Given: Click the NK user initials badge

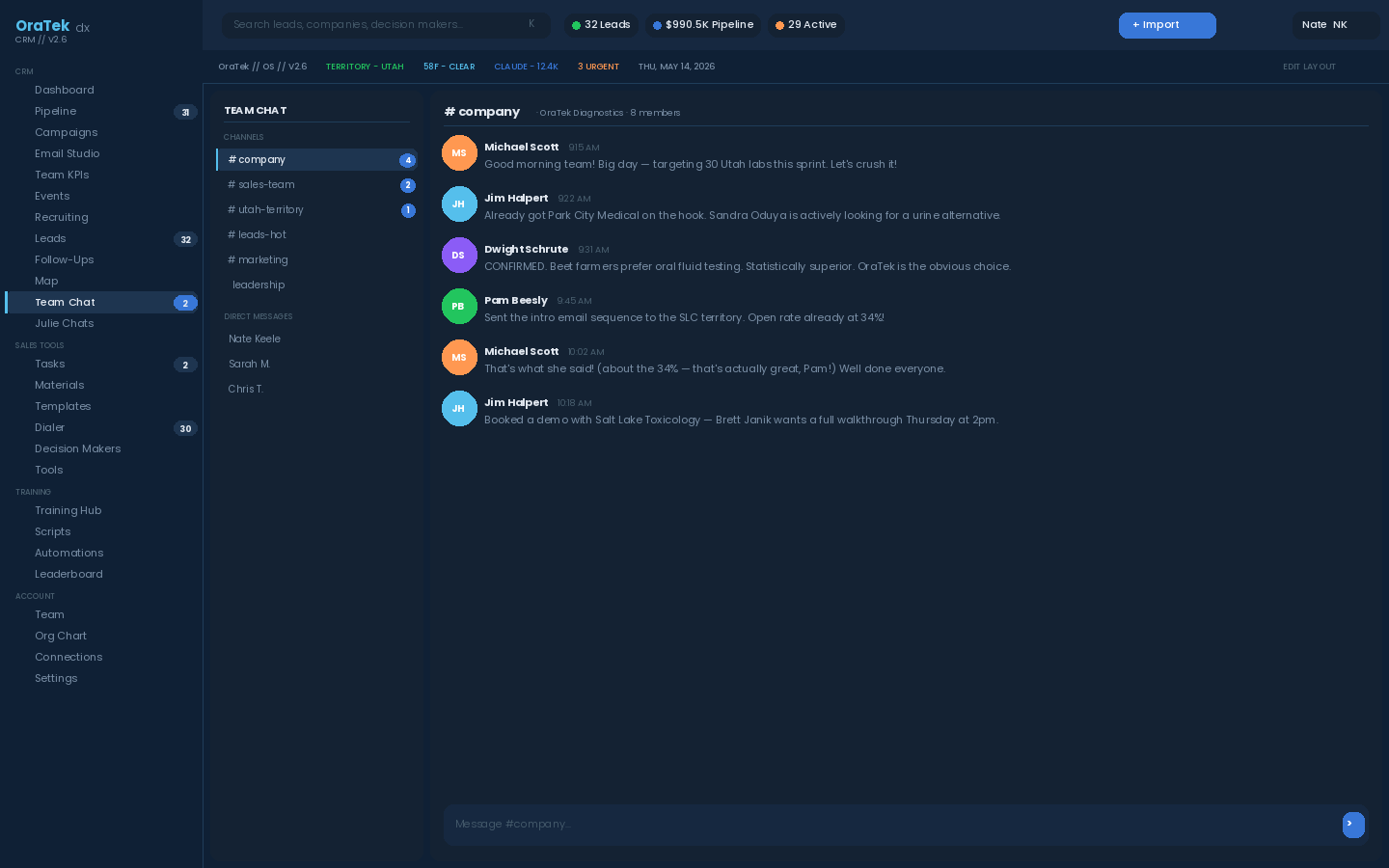Looking at the screenshot, I should 1340,25.
